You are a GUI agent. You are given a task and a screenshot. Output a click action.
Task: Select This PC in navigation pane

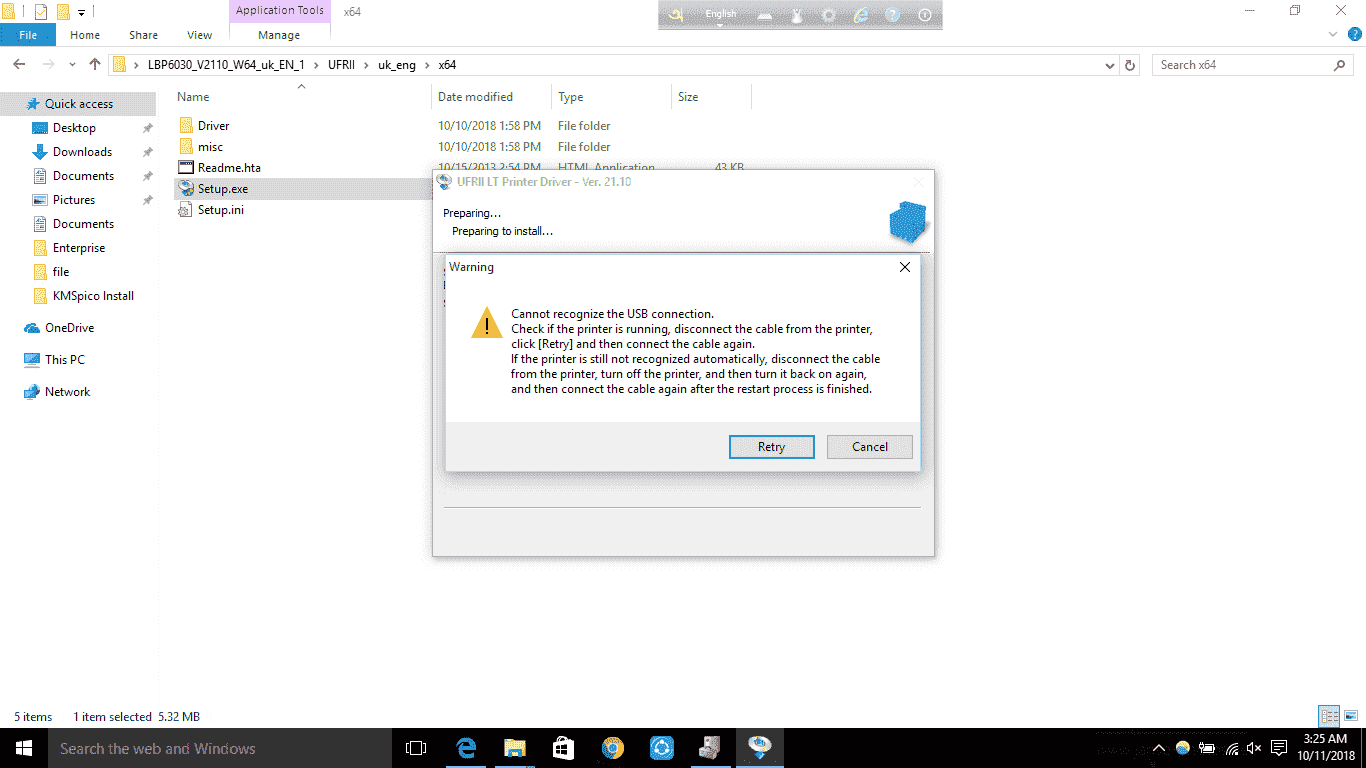click(65, 360)
